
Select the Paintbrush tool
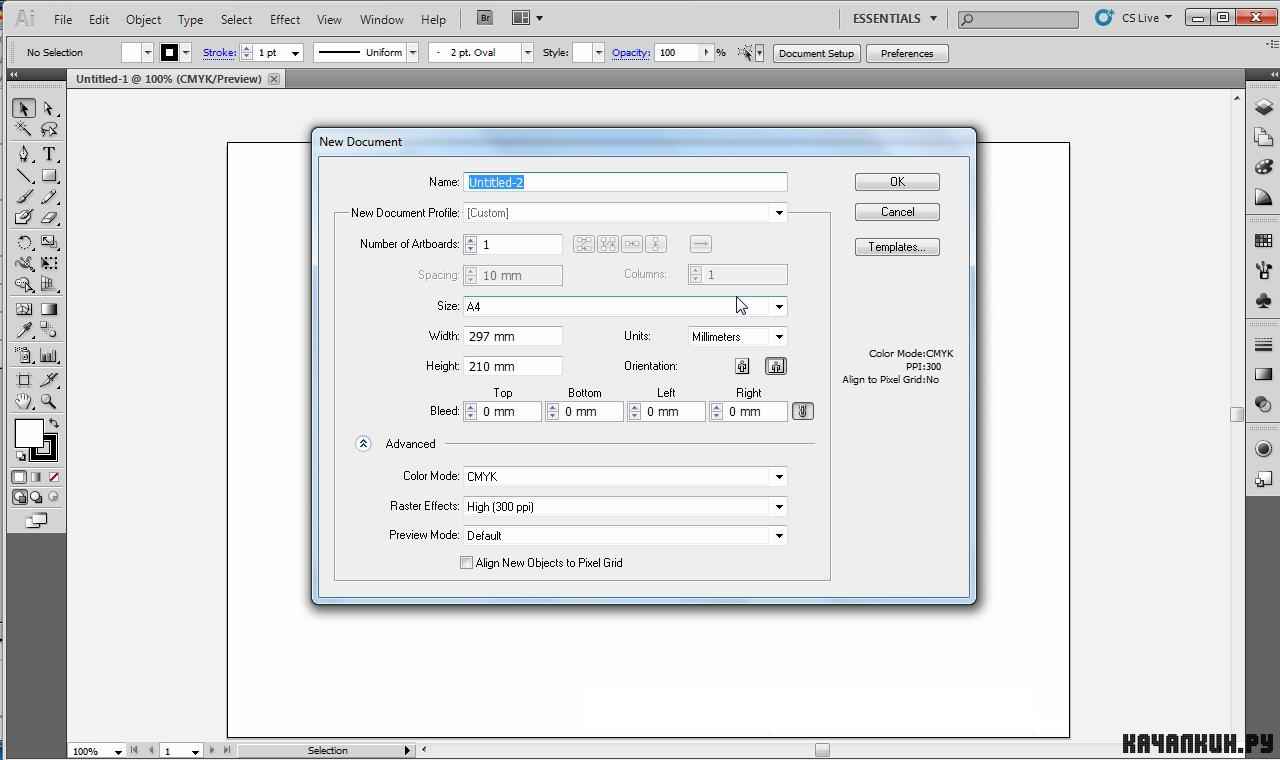(x=24, y=197)
